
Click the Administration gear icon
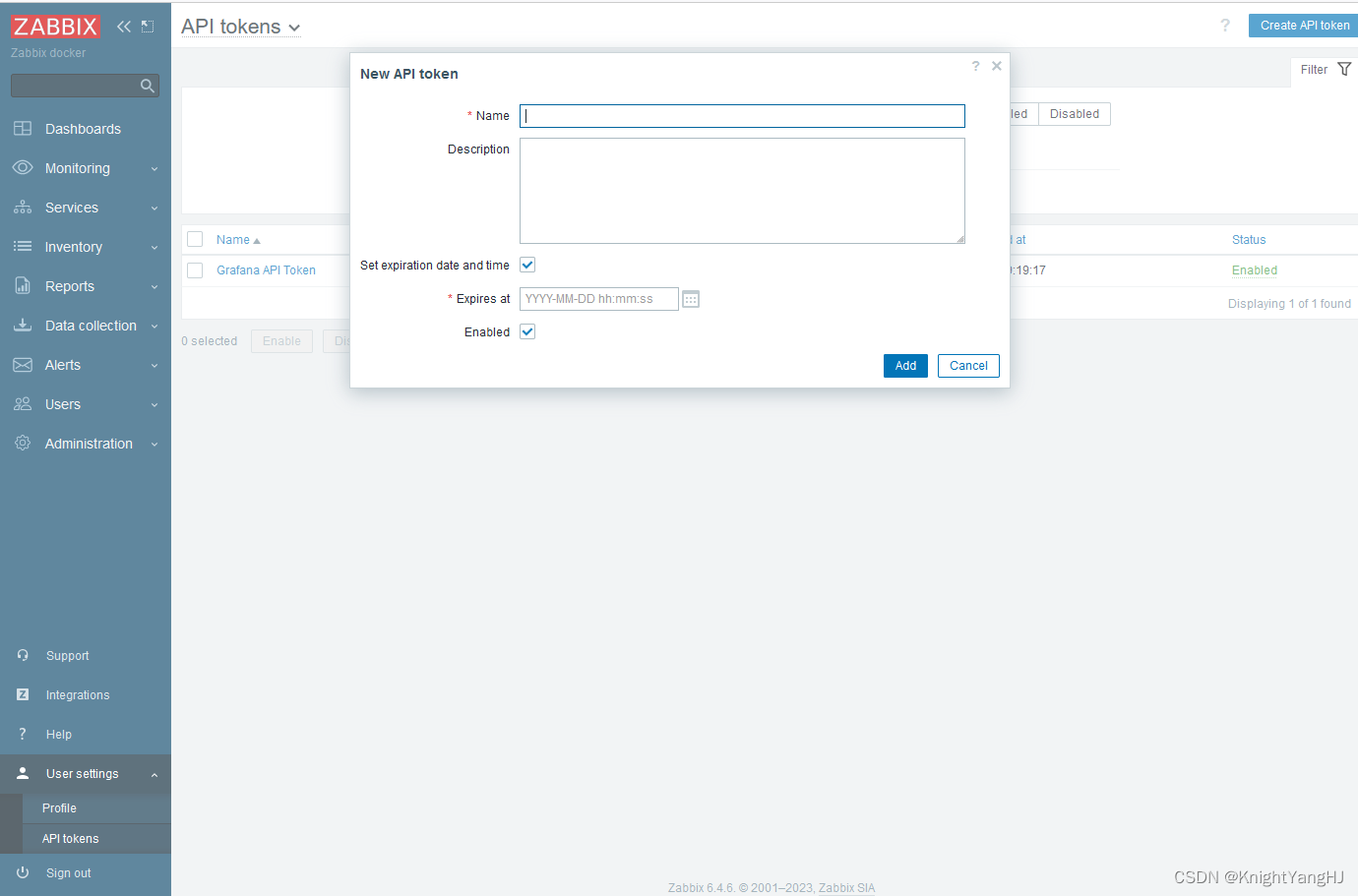tap(23, 444)
